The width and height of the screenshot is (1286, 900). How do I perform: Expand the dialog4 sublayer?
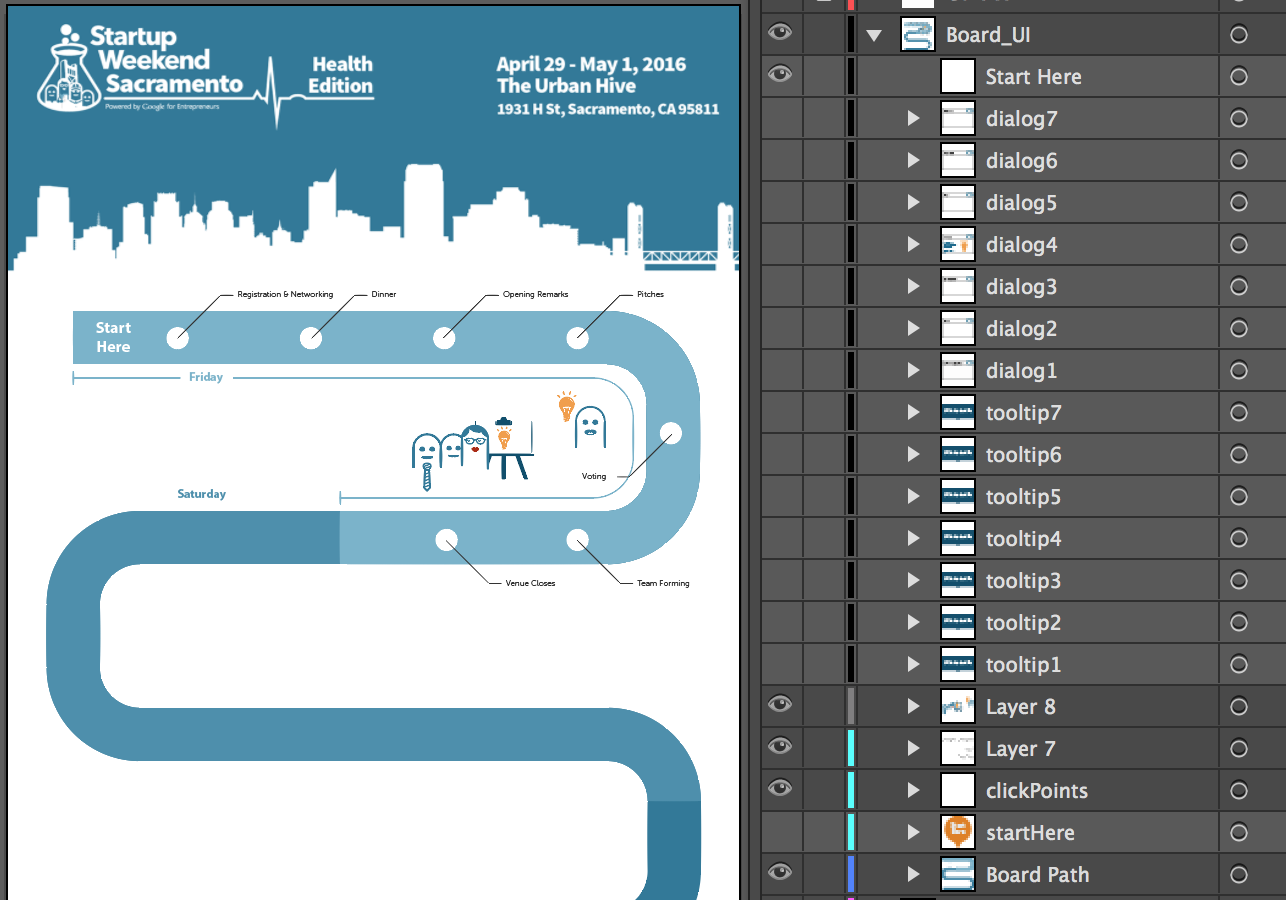point(913,245)
